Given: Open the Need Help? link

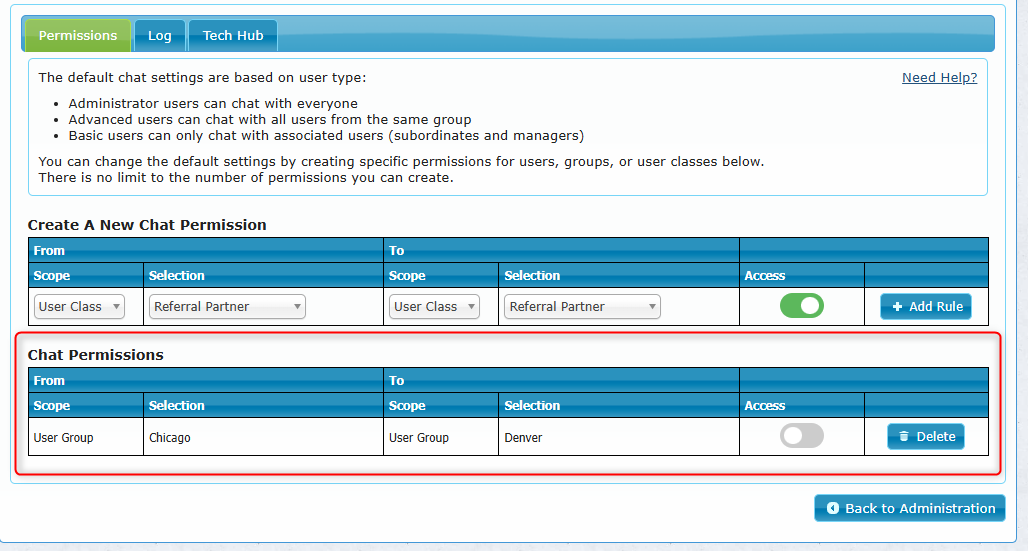Looking at the screenshot, I should click(939, 78).
